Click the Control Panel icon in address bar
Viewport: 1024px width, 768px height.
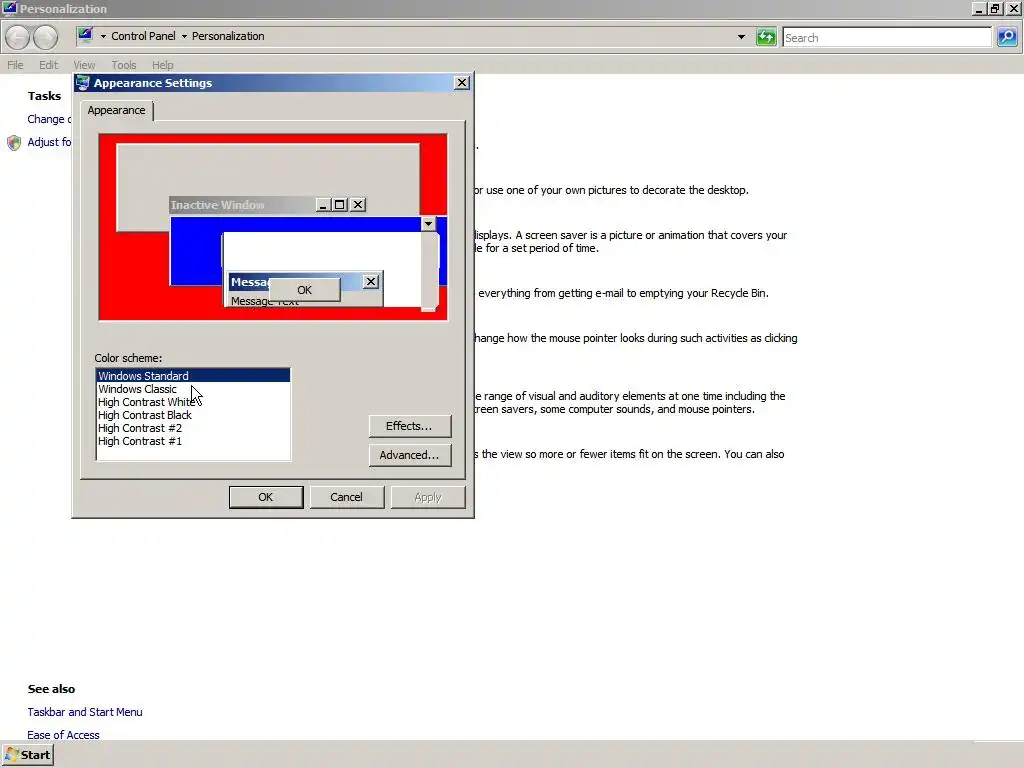pyautogui.click(x=85, y=35)
